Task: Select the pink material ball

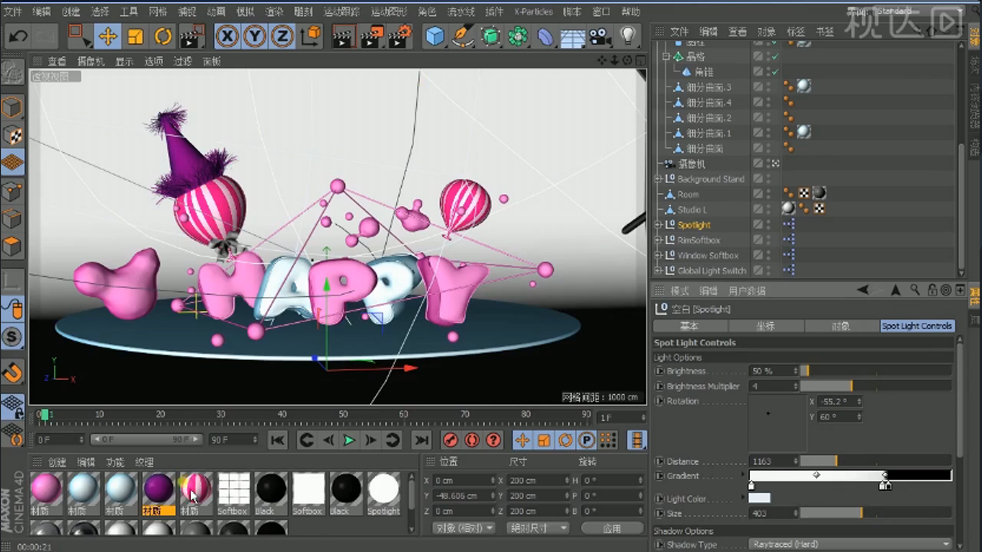Action: tap(46, 489)
